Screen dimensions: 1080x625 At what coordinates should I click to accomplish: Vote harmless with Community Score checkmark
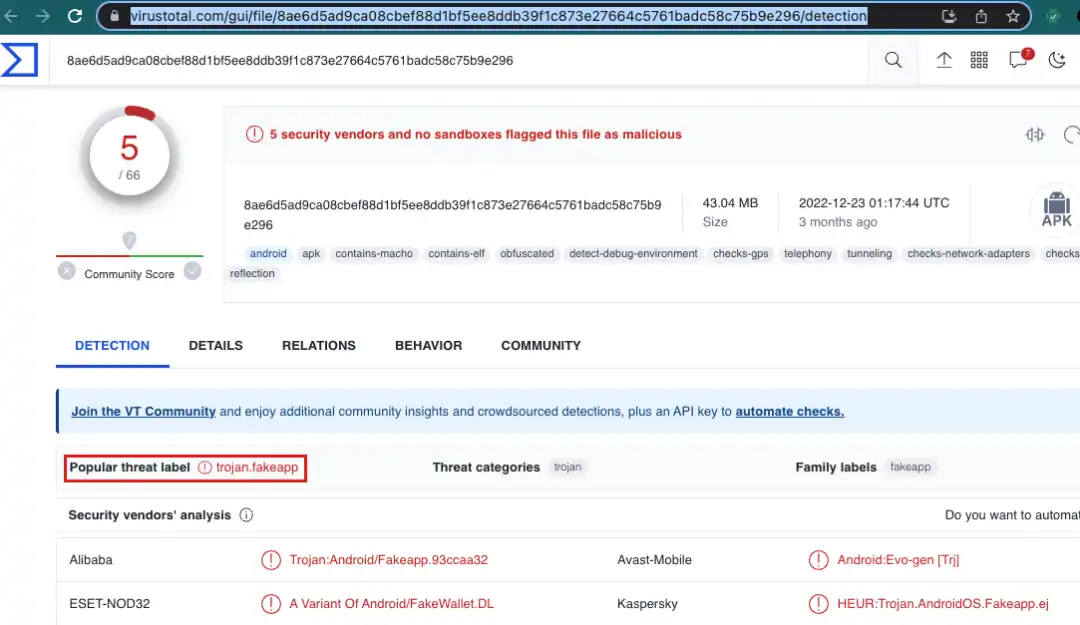click(192, 271)
